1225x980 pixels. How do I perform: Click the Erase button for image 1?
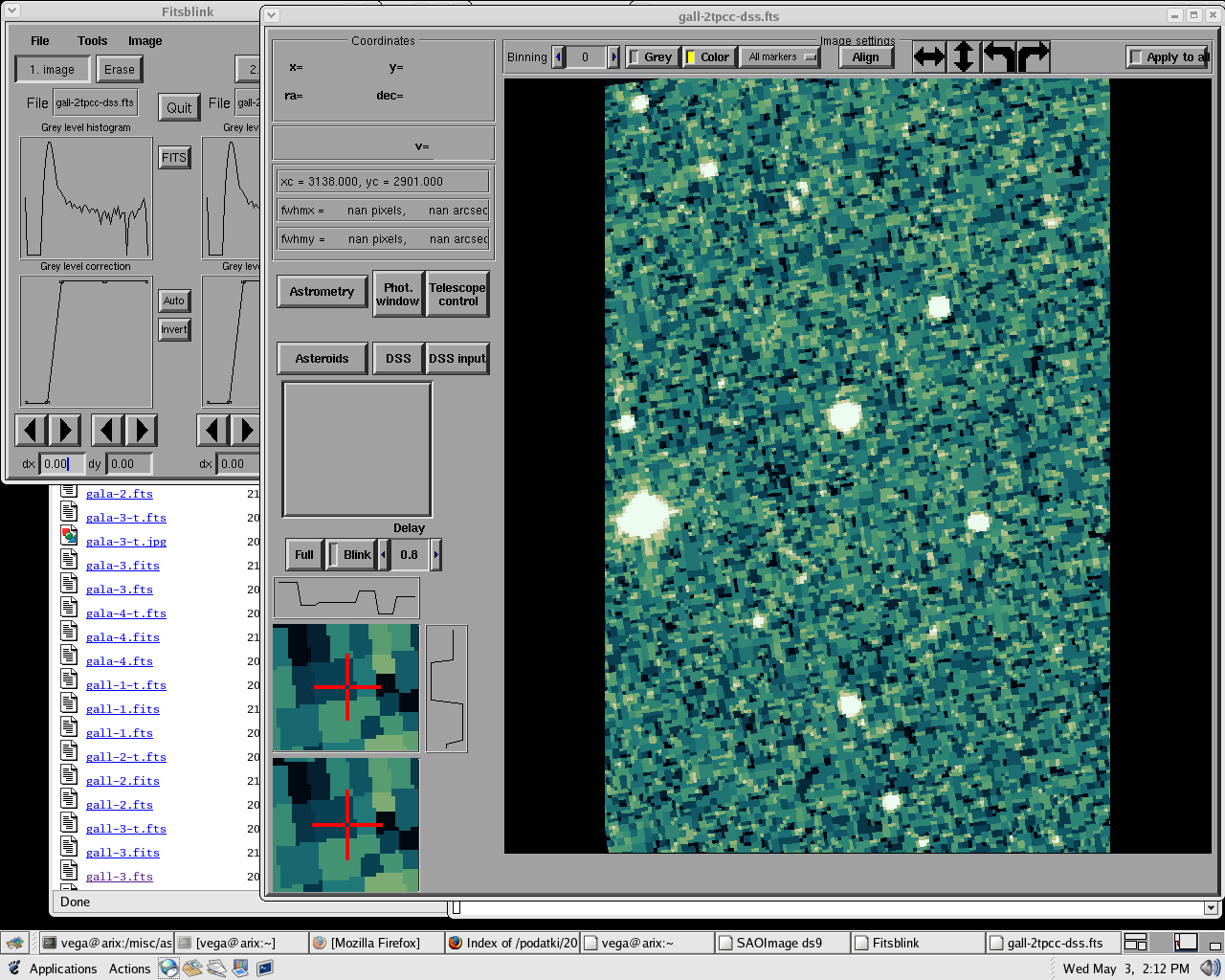click(x=120, y=70)
